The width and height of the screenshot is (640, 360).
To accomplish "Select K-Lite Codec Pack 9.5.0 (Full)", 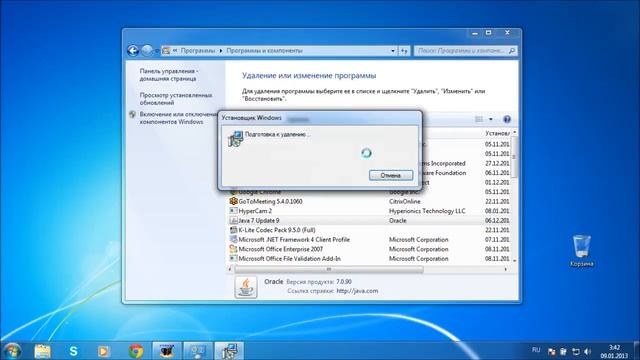I will click(369, 230).
